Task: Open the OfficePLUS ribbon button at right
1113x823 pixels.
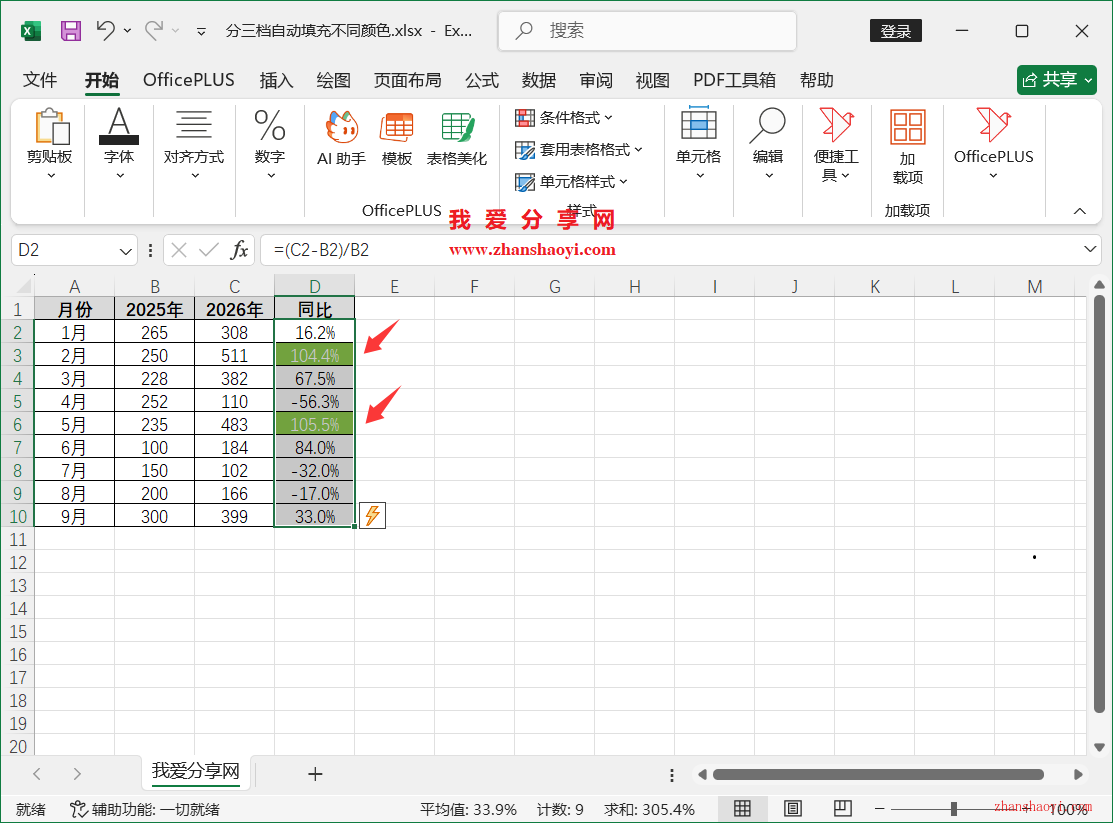Action: tap(994, 144)
